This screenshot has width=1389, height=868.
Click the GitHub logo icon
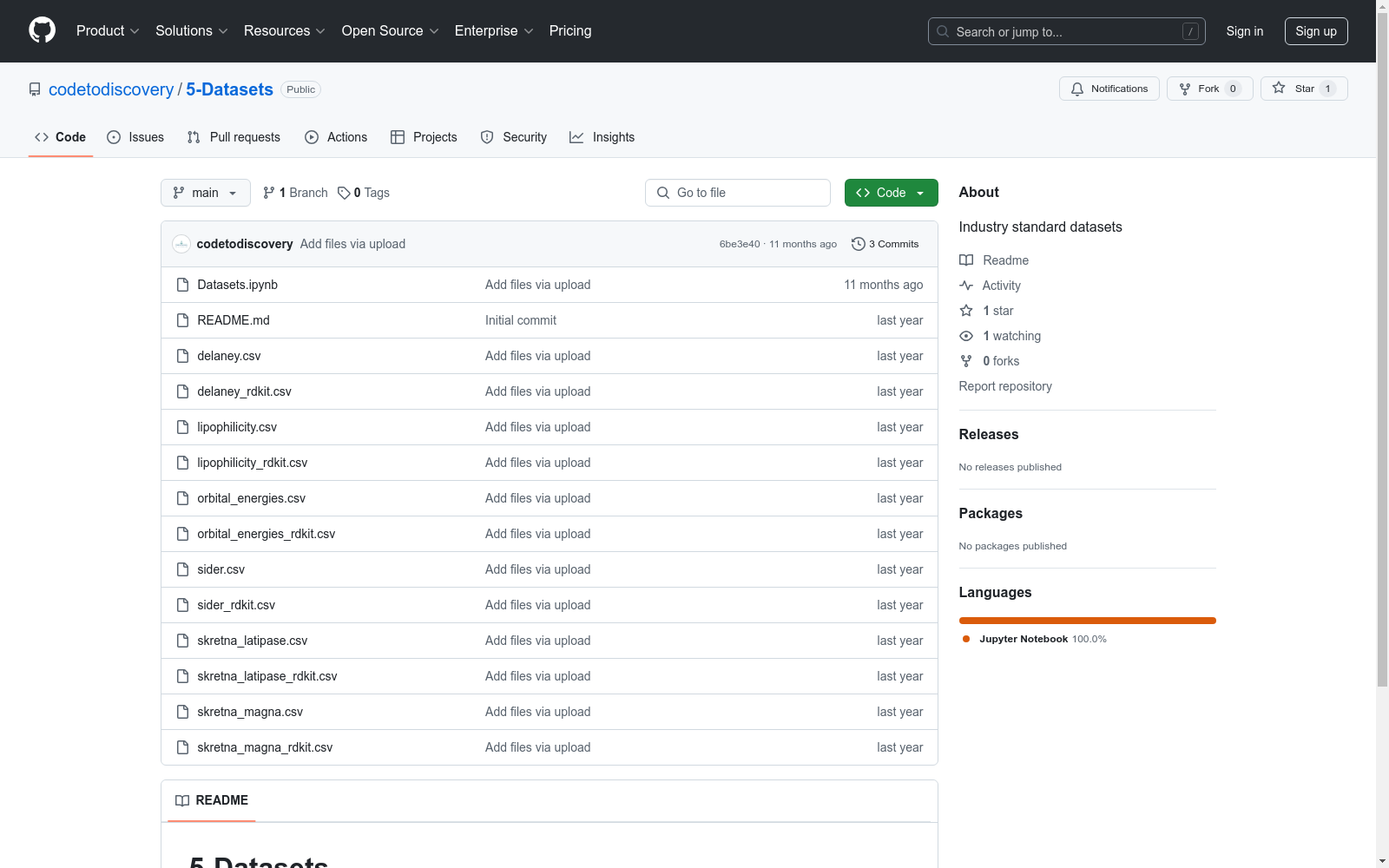[42, 30]
